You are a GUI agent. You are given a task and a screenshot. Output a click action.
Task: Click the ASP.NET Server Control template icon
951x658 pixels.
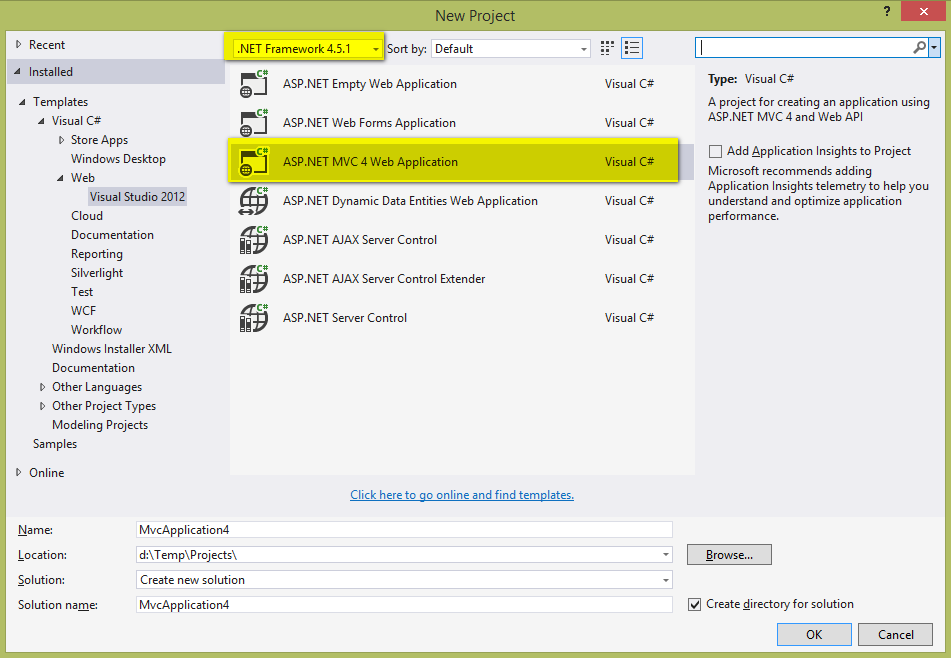point(254,318)
